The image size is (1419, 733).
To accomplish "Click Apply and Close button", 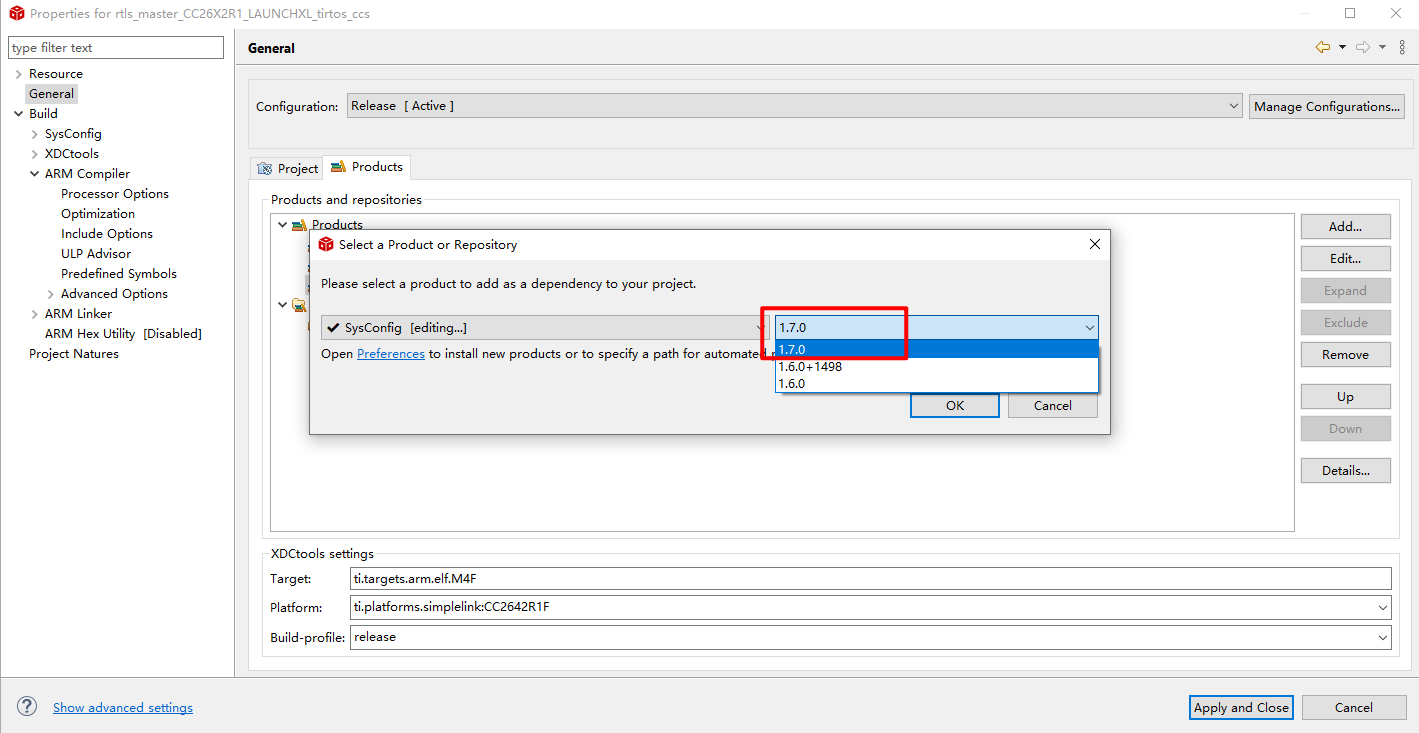I will [x=1241, y=707].
